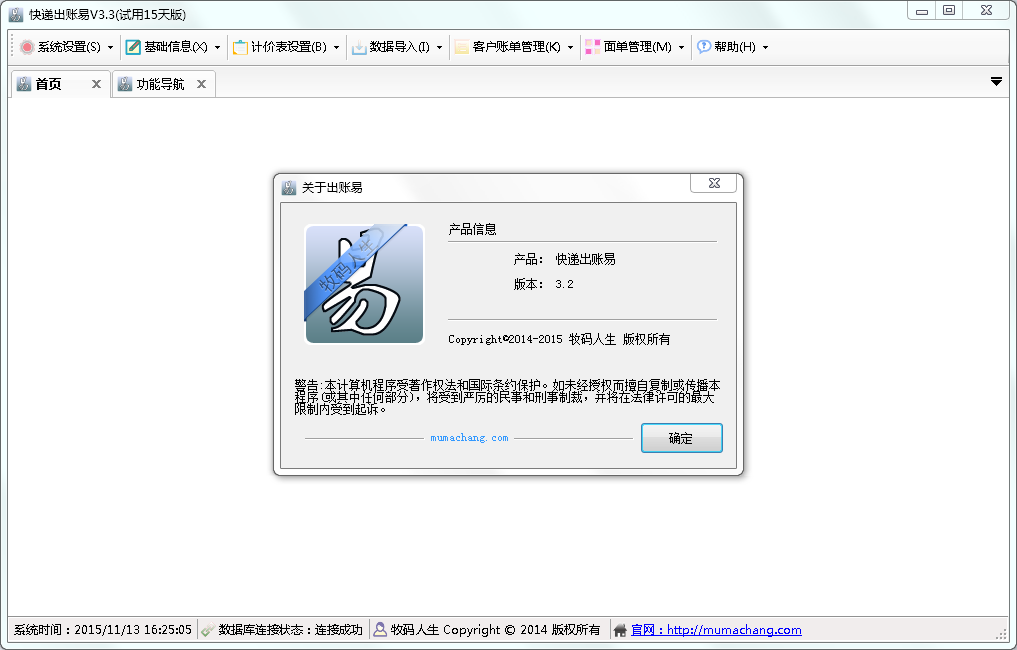
Task: Expand the 帮助(H) dropdown arrow
Action: 765,47
